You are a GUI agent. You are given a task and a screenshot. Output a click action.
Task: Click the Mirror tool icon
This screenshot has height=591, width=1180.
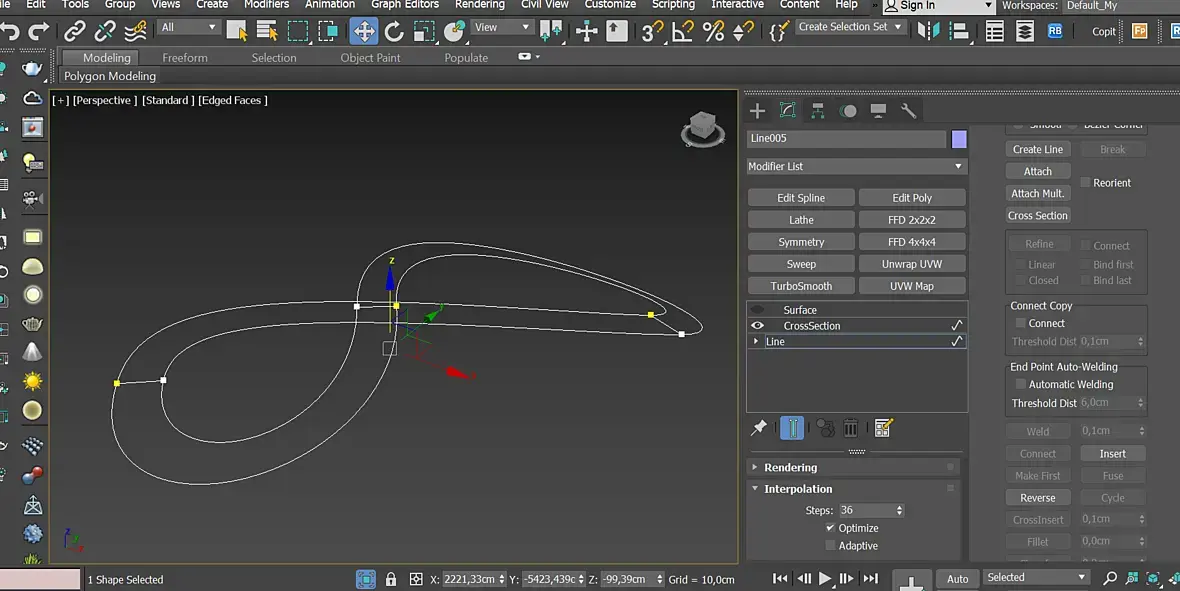click(929, 31)
